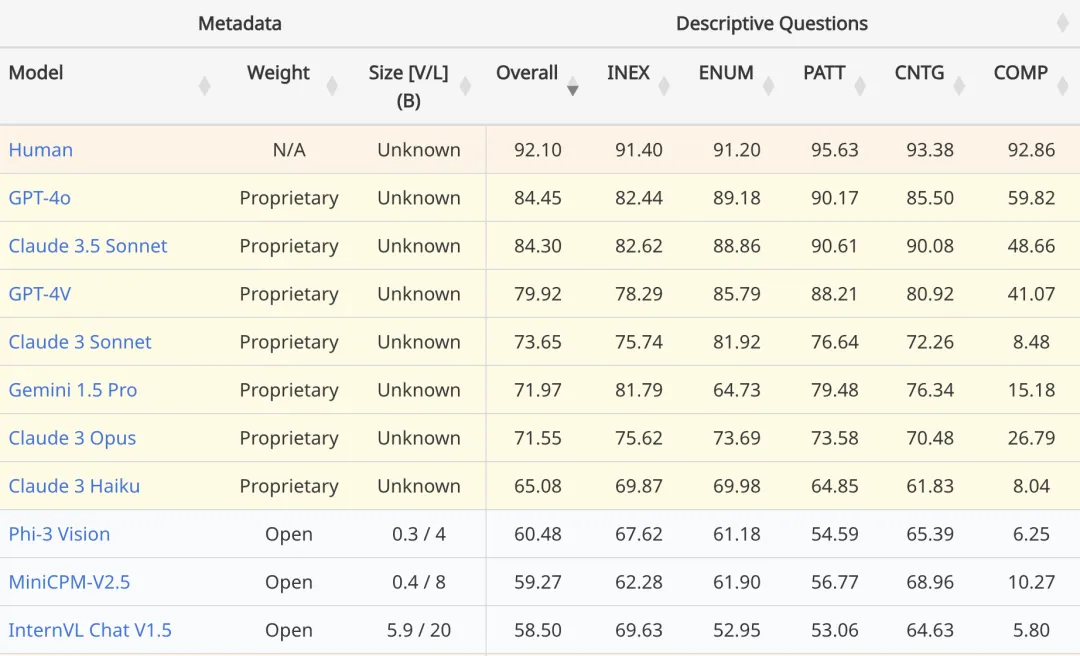Click the Phi-3 Vision model link

[59, 534]
